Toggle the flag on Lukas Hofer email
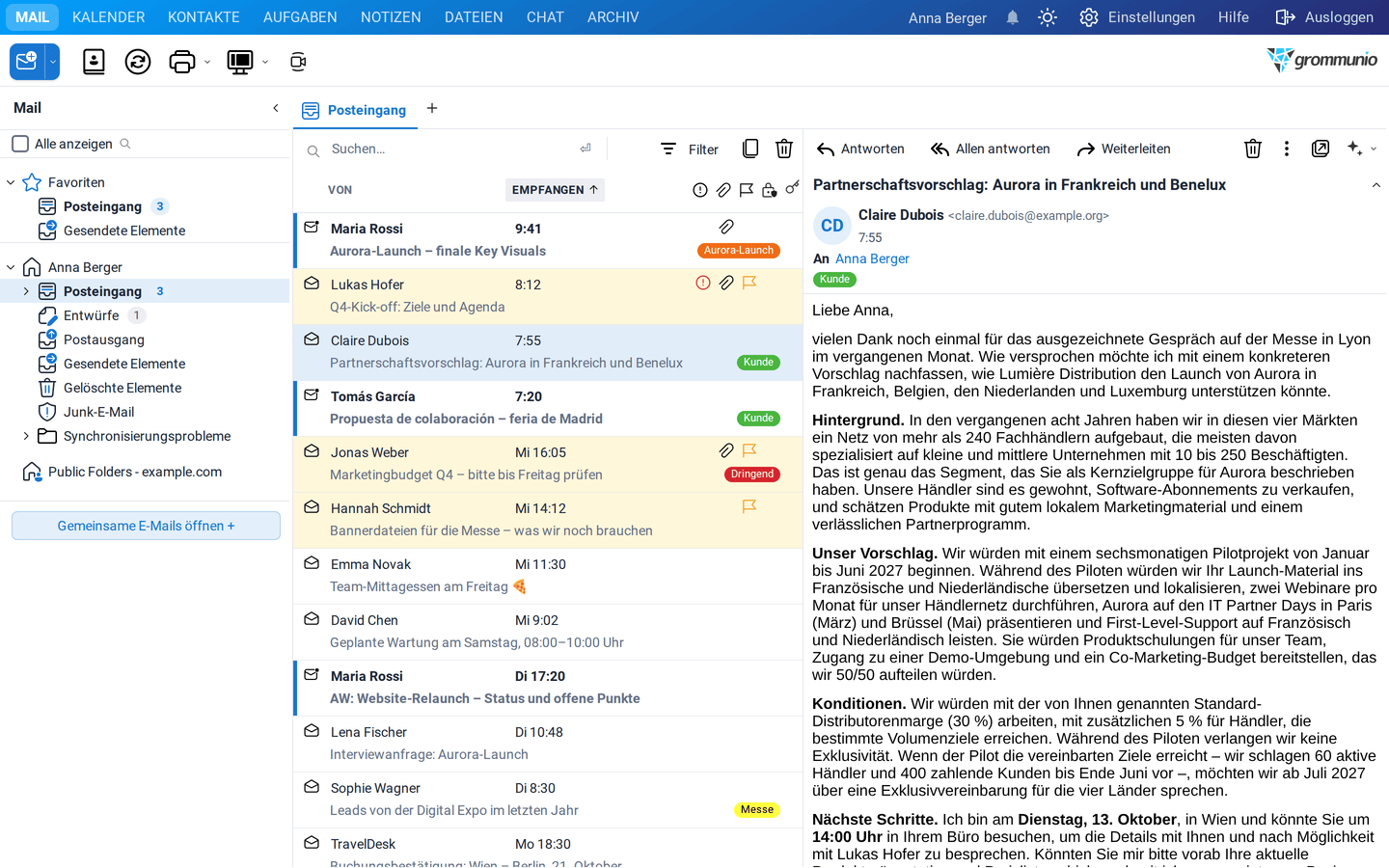Viewport: 1389px width, 868px height. coord(749,283)
